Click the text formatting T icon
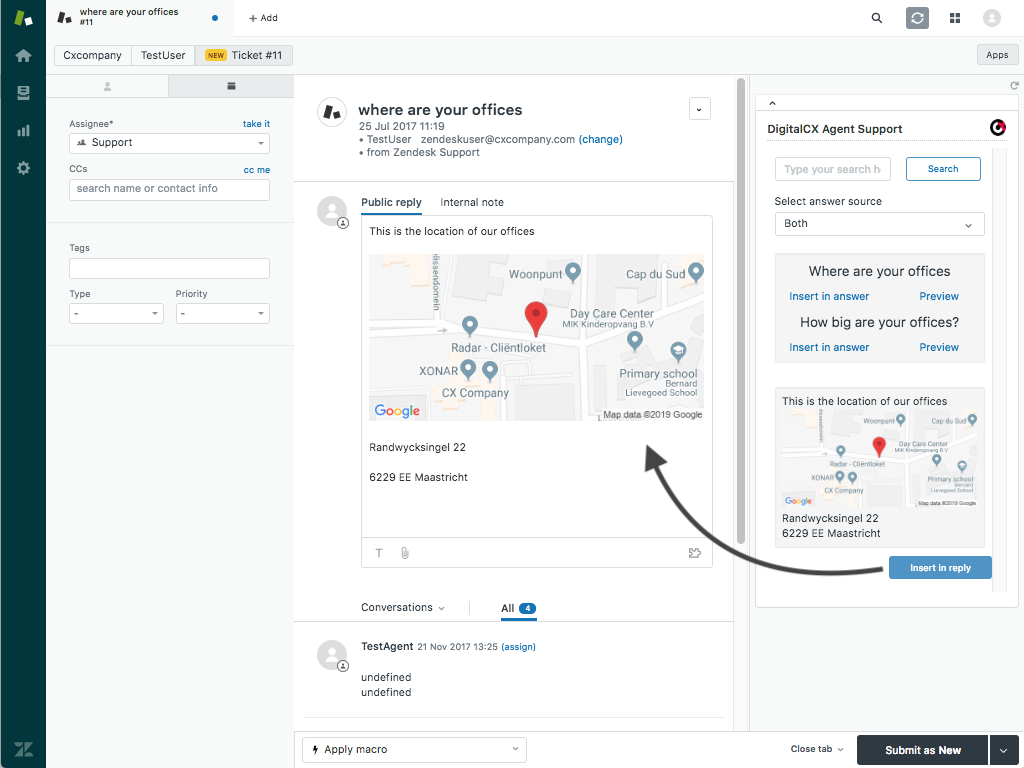The width and height of the screenshot is (1024, 768). pos(379,552)
